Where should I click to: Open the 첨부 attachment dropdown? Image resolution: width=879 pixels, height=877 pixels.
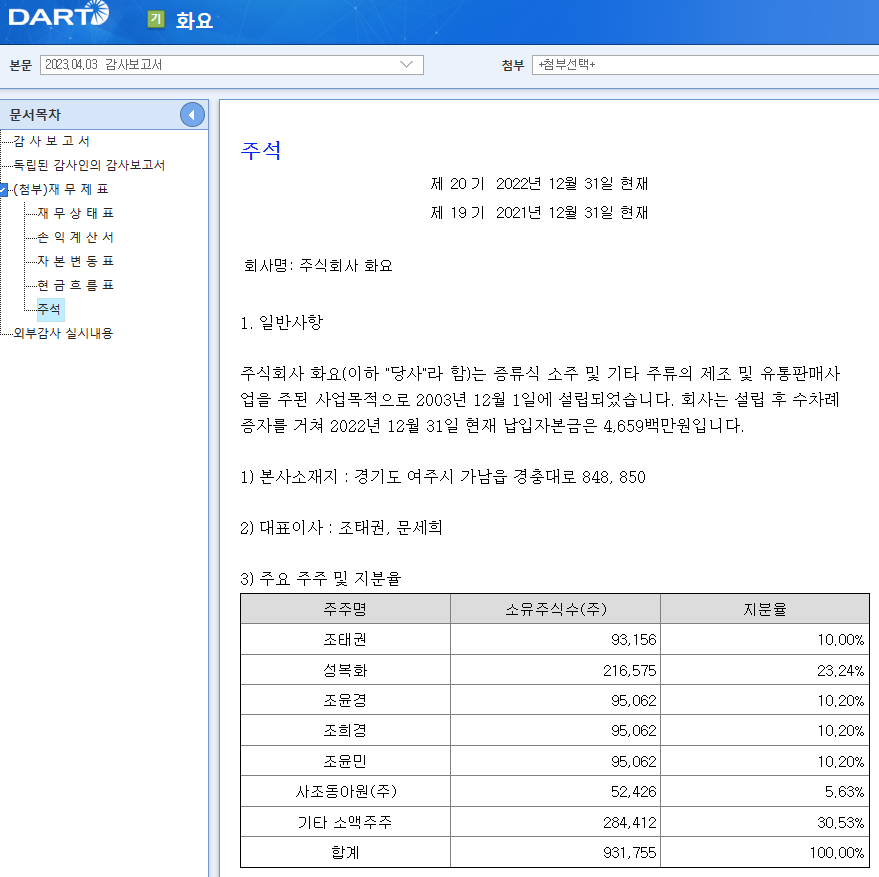pos(705,64)
